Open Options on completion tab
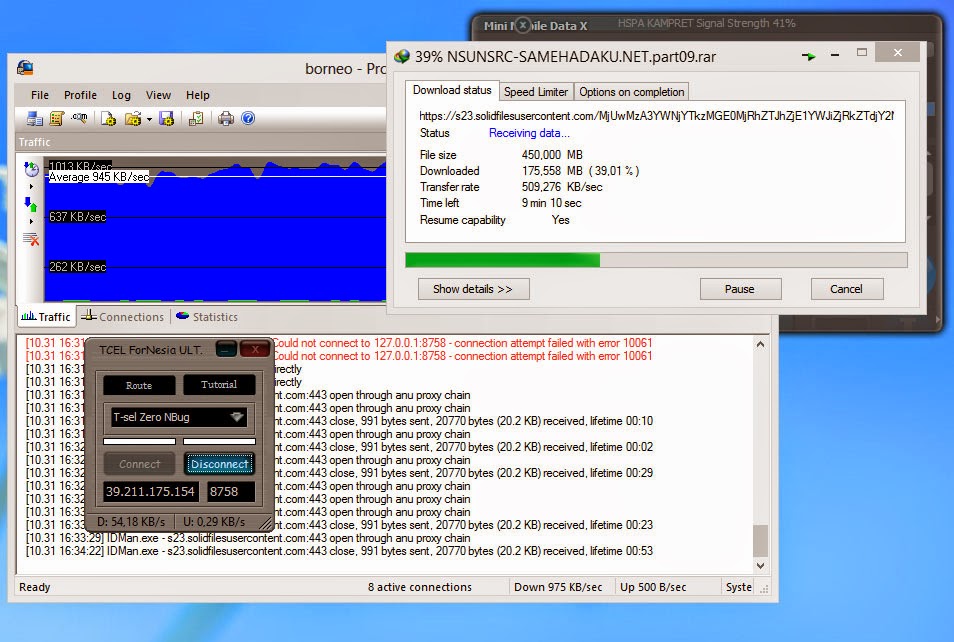Screen dimensions: 954x642 click(632, 92)
